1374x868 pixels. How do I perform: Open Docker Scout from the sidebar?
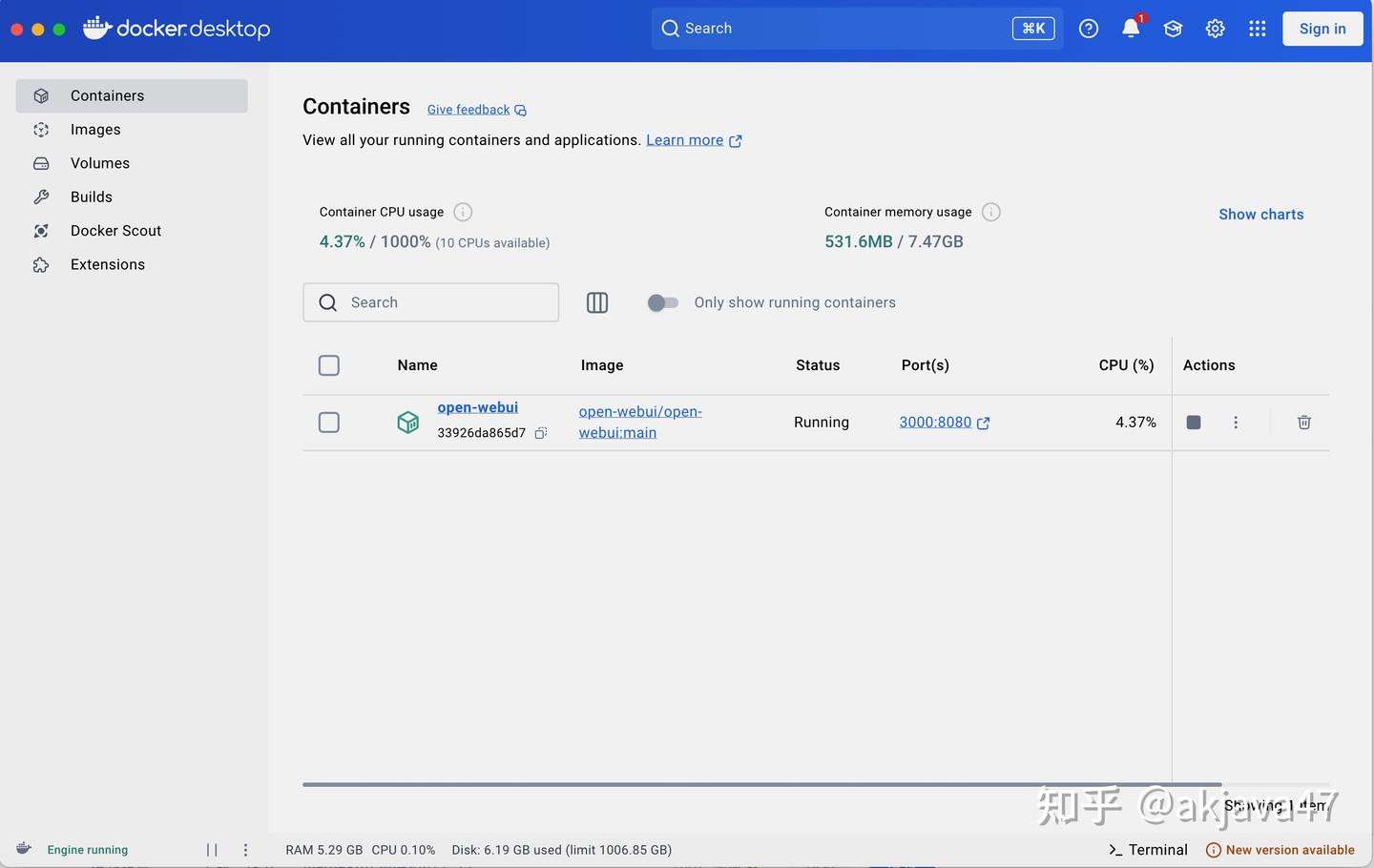[x=115, y=230]
